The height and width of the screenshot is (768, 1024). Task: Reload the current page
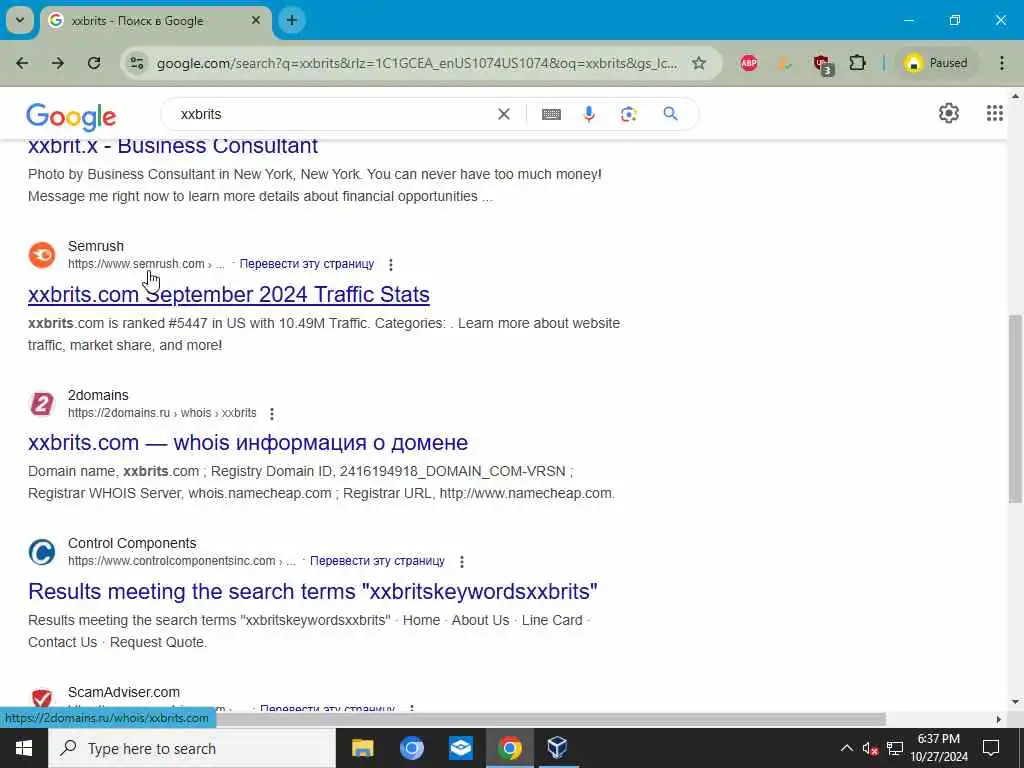[x=94, y=63]
